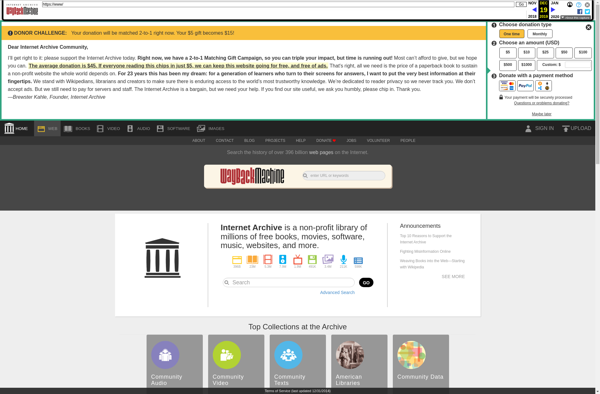Click Questions or problems donating link
The height and width of the screenshot is (394, 600).
(541, 103)
